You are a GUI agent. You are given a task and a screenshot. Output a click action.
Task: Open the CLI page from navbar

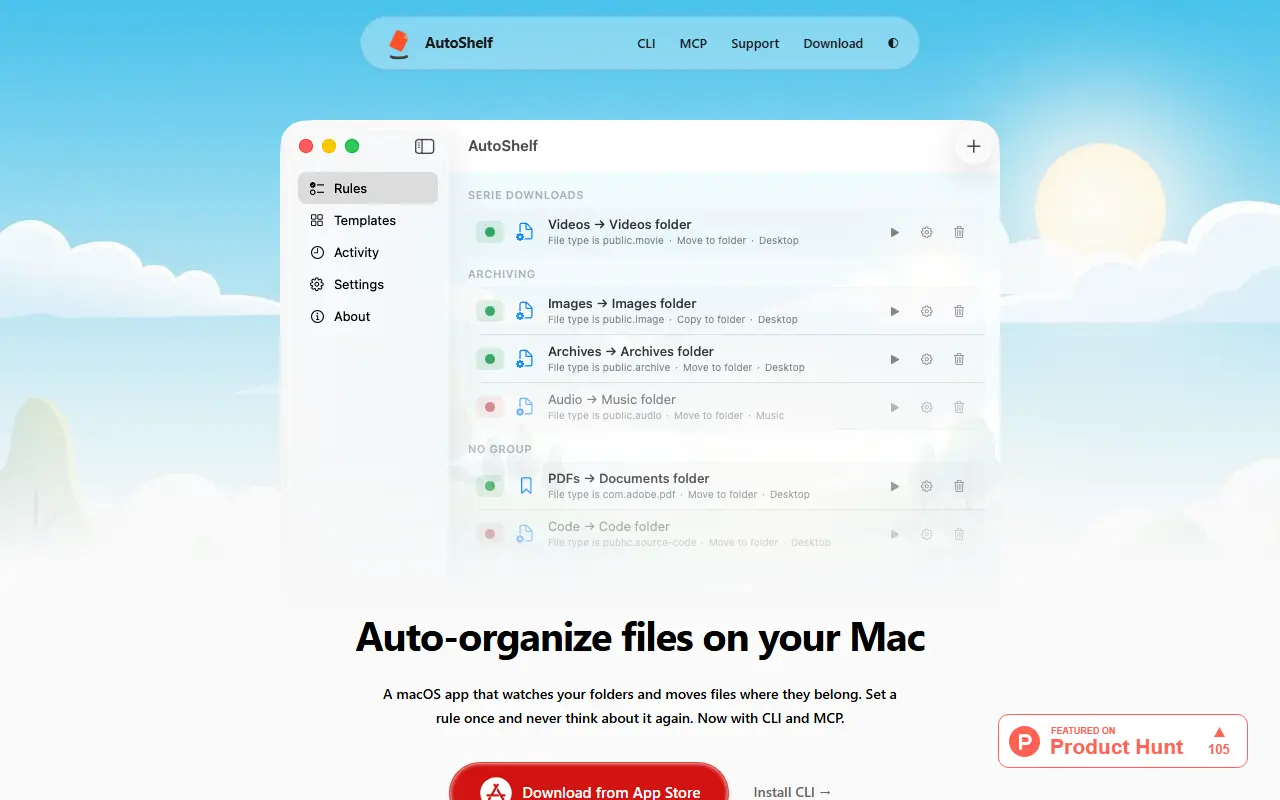click(646, 43)
